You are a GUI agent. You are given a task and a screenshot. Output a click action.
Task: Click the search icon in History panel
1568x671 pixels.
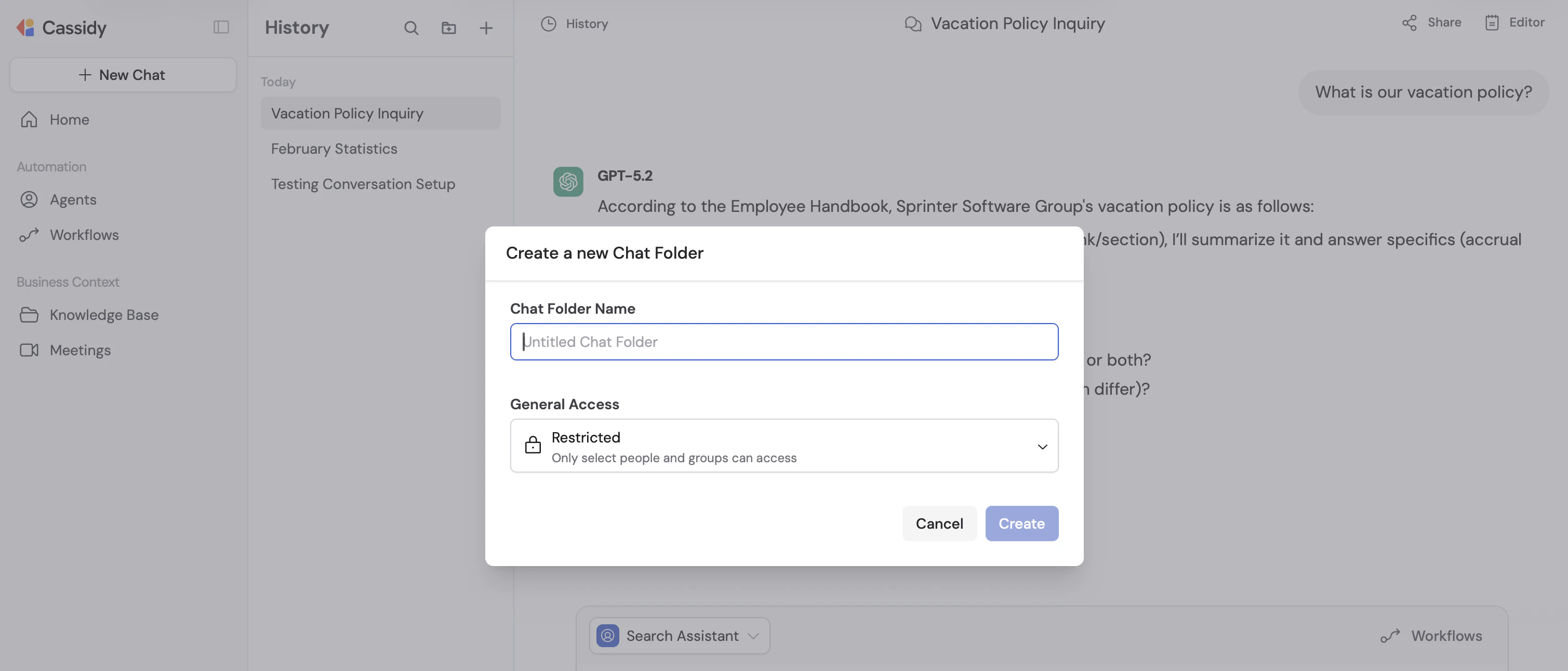(x=411, y=28)
